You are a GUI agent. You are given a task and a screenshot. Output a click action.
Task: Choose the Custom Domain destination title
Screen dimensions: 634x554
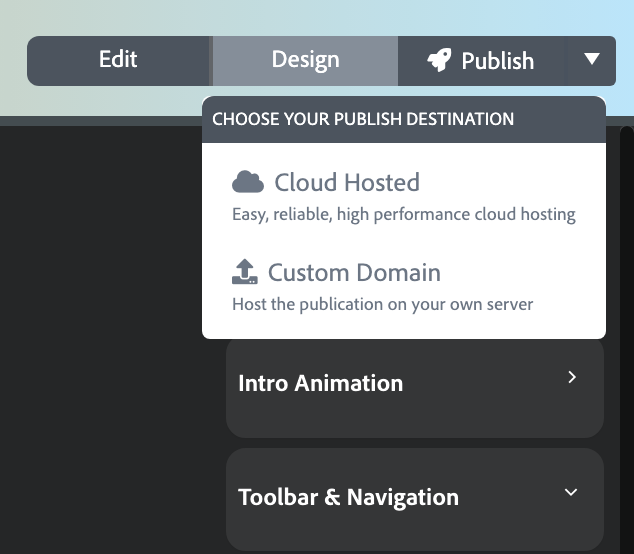[354, 273]
